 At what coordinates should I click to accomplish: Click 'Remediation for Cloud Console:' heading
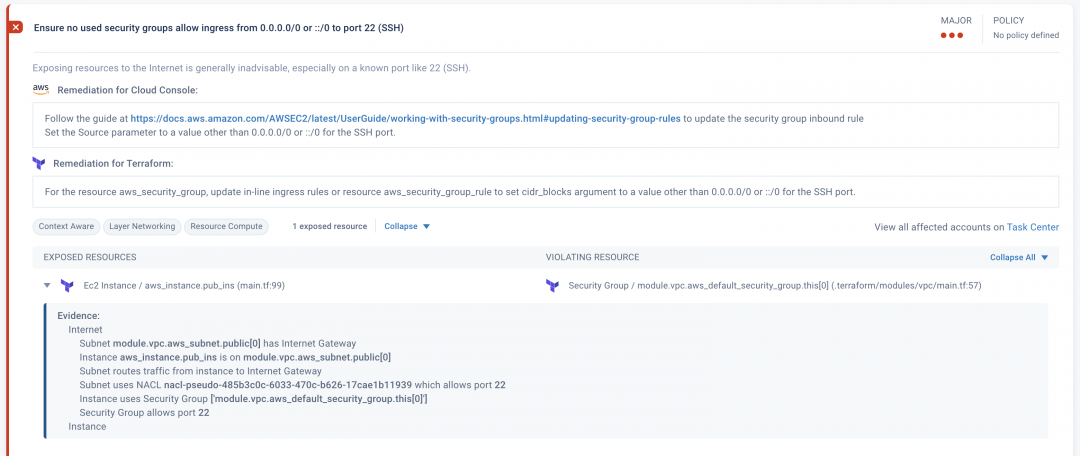click(128, 90)
